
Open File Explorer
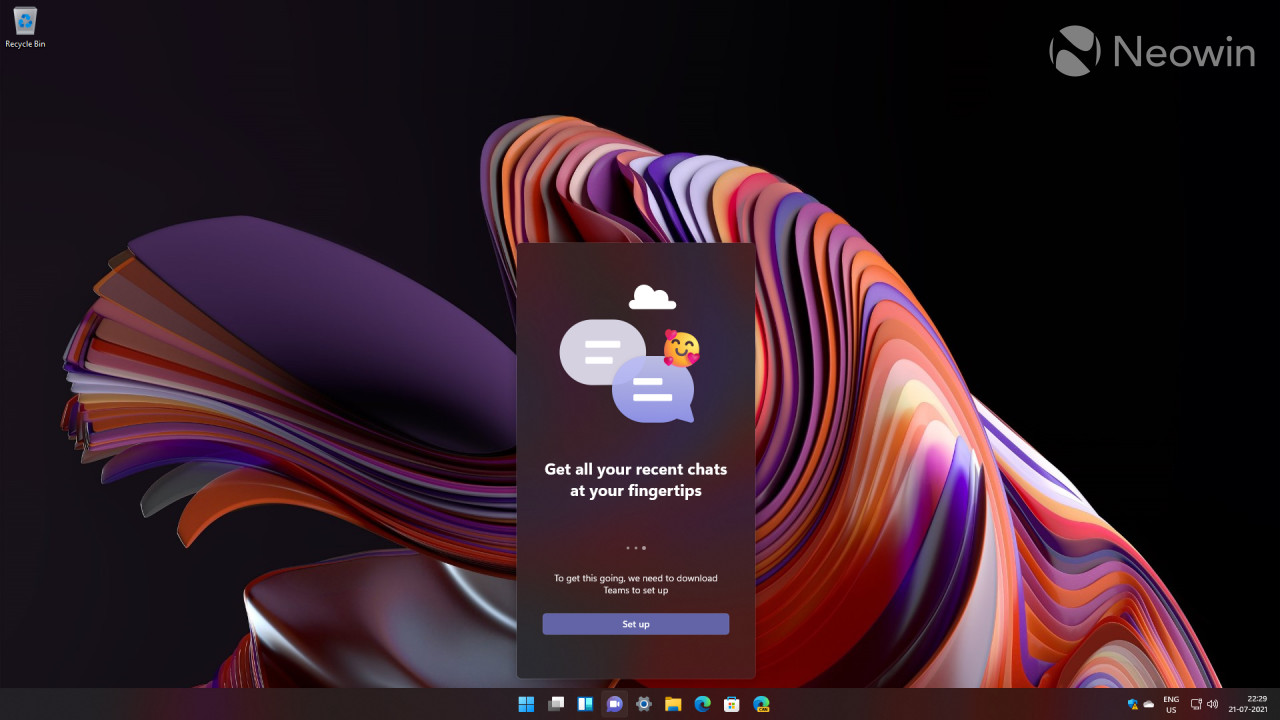coord(673,703)
